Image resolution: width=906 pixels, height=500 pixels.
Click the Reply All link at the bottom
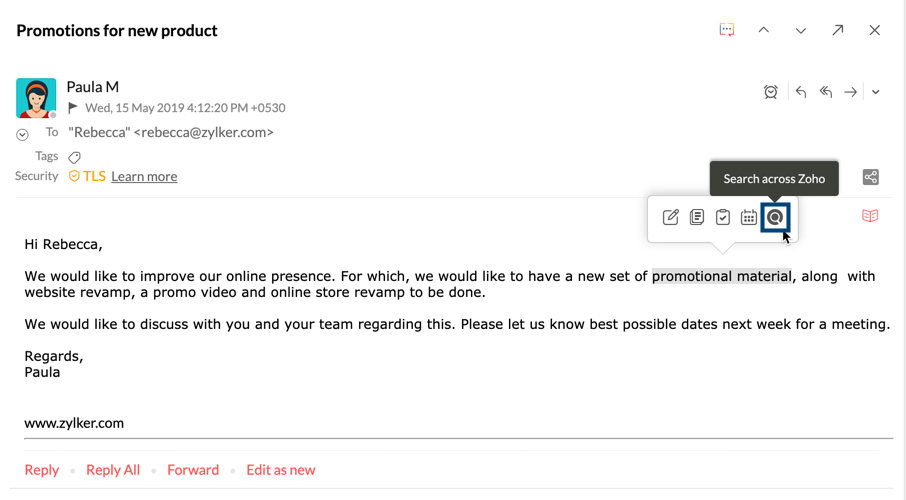point(113,470)
